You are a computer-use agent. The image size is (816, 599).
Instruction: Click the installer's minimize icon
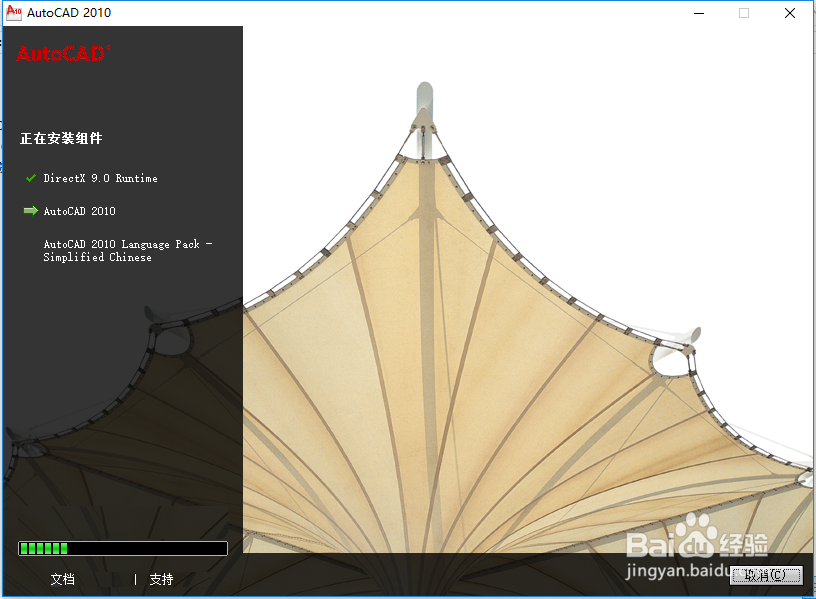point(697,13)
